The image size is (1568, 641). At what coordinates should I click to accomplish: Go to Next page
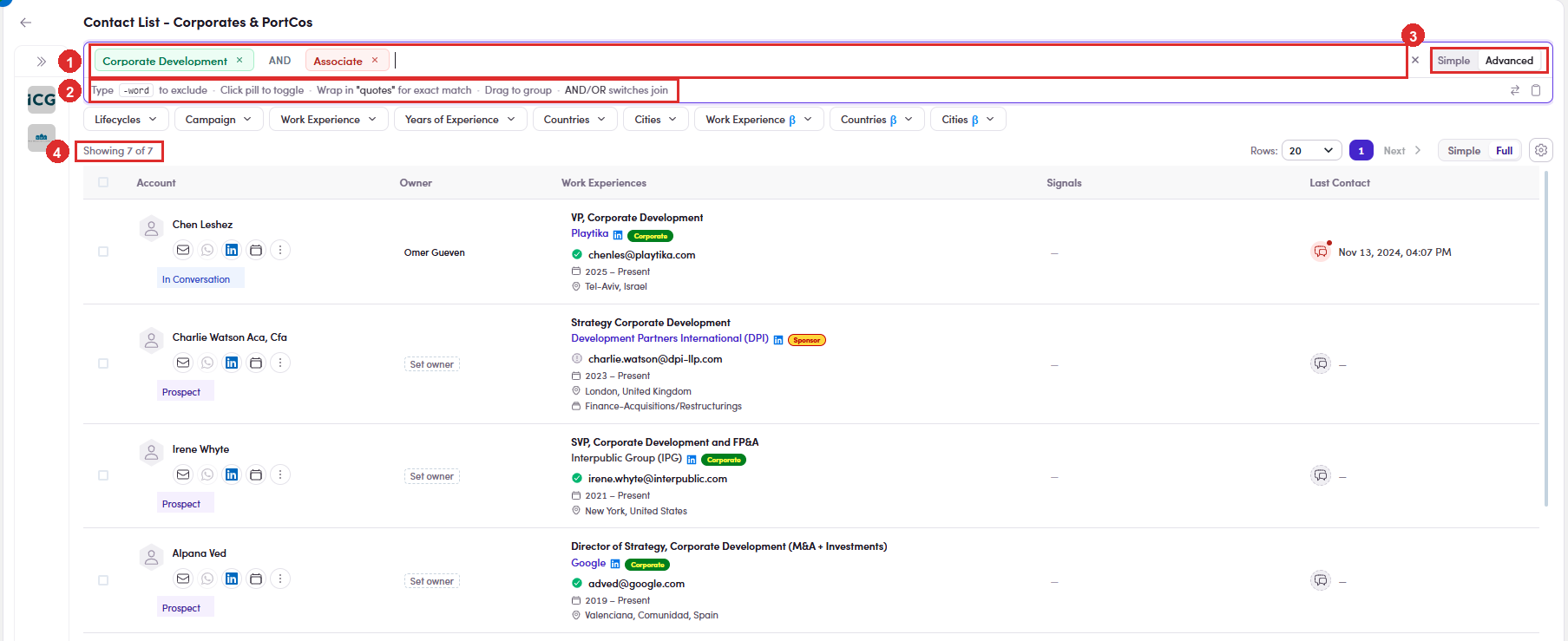[x=1402, y=151]
